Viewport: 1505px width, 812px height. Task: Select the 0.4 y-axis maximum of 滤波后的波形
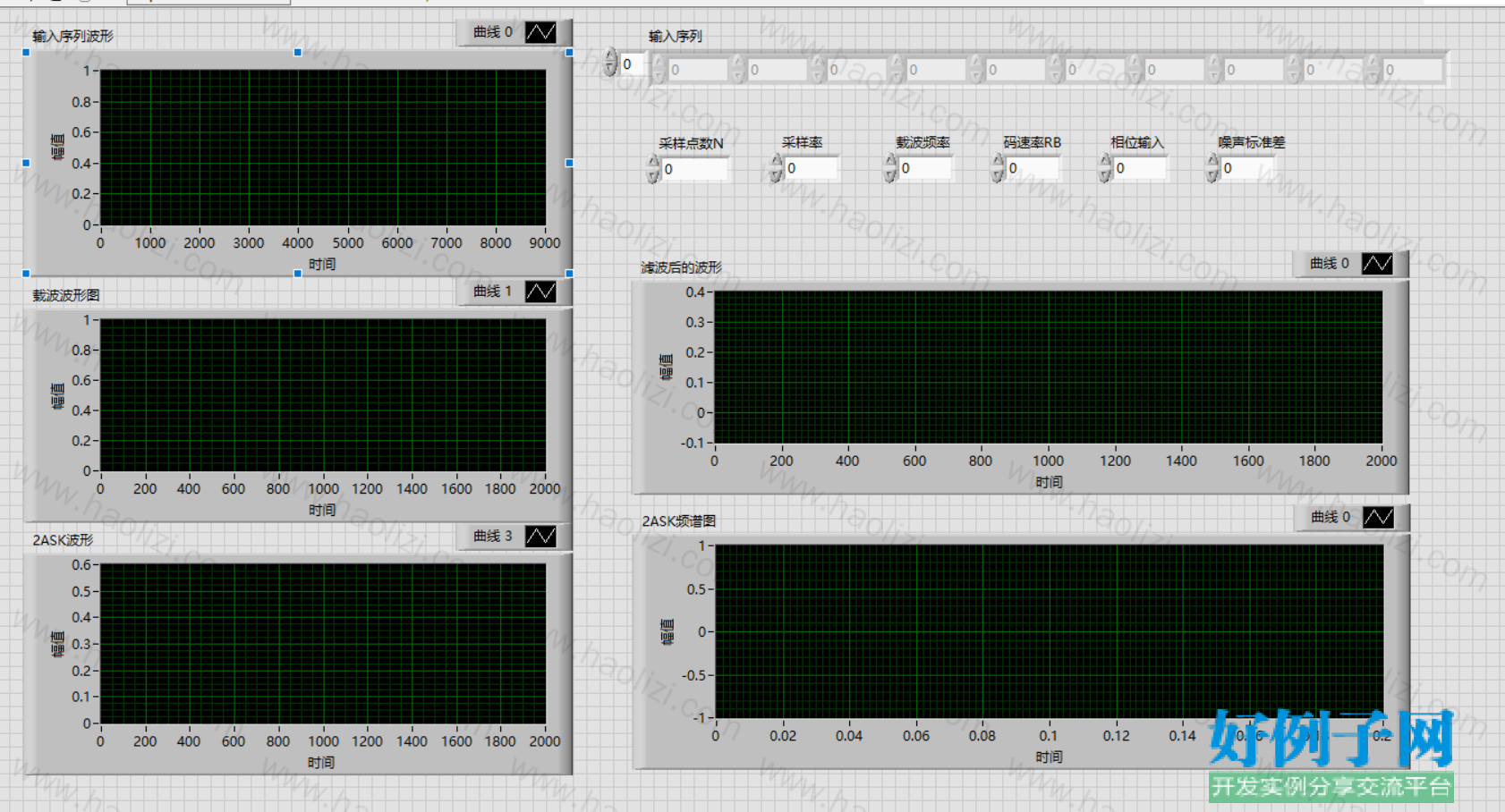point(695,292)
